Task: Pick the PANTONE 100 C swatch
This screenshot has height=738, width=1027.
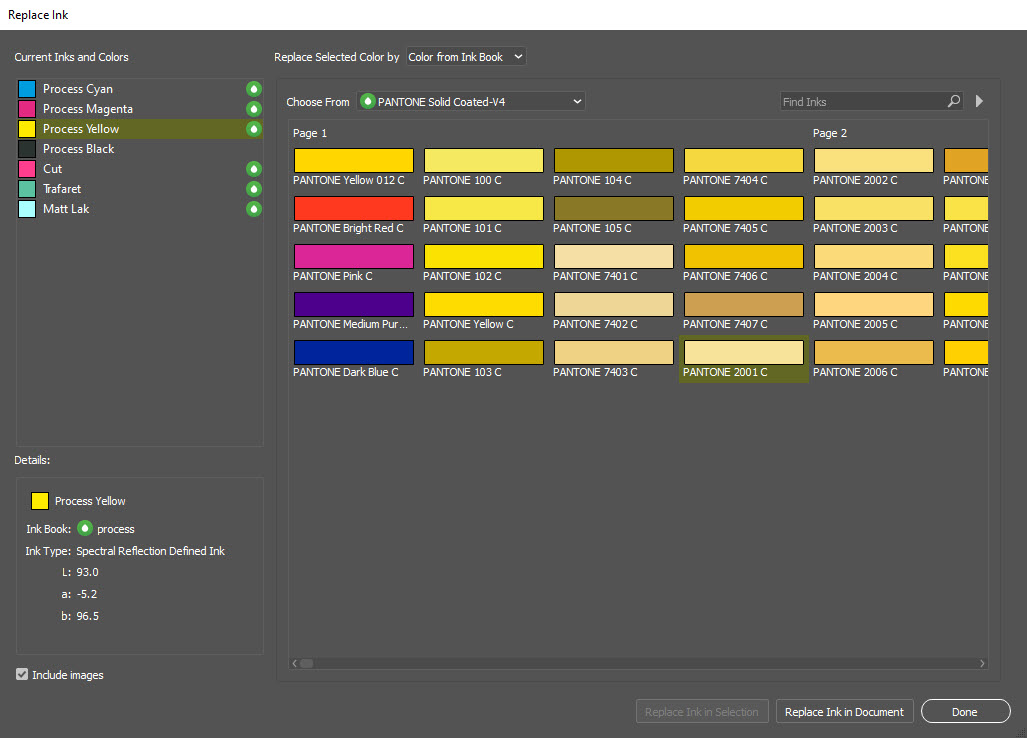Action: (x=483, y=160)
